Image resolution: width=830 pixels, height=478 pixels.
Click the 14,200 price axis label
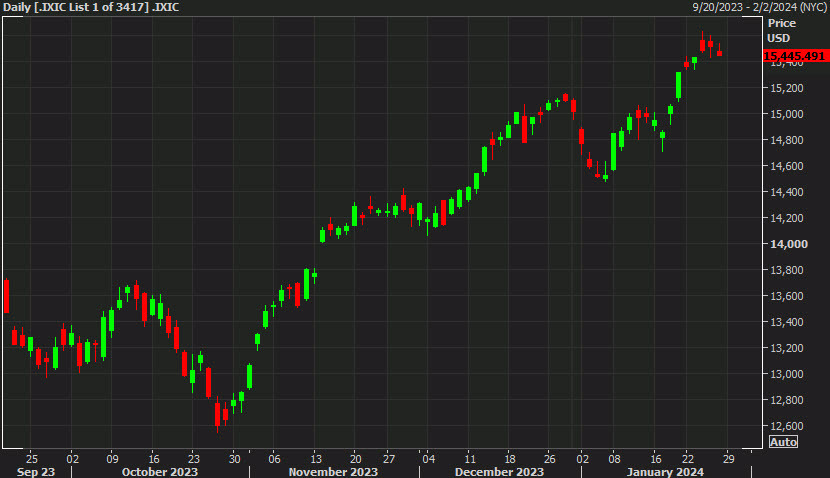point(787,218)
